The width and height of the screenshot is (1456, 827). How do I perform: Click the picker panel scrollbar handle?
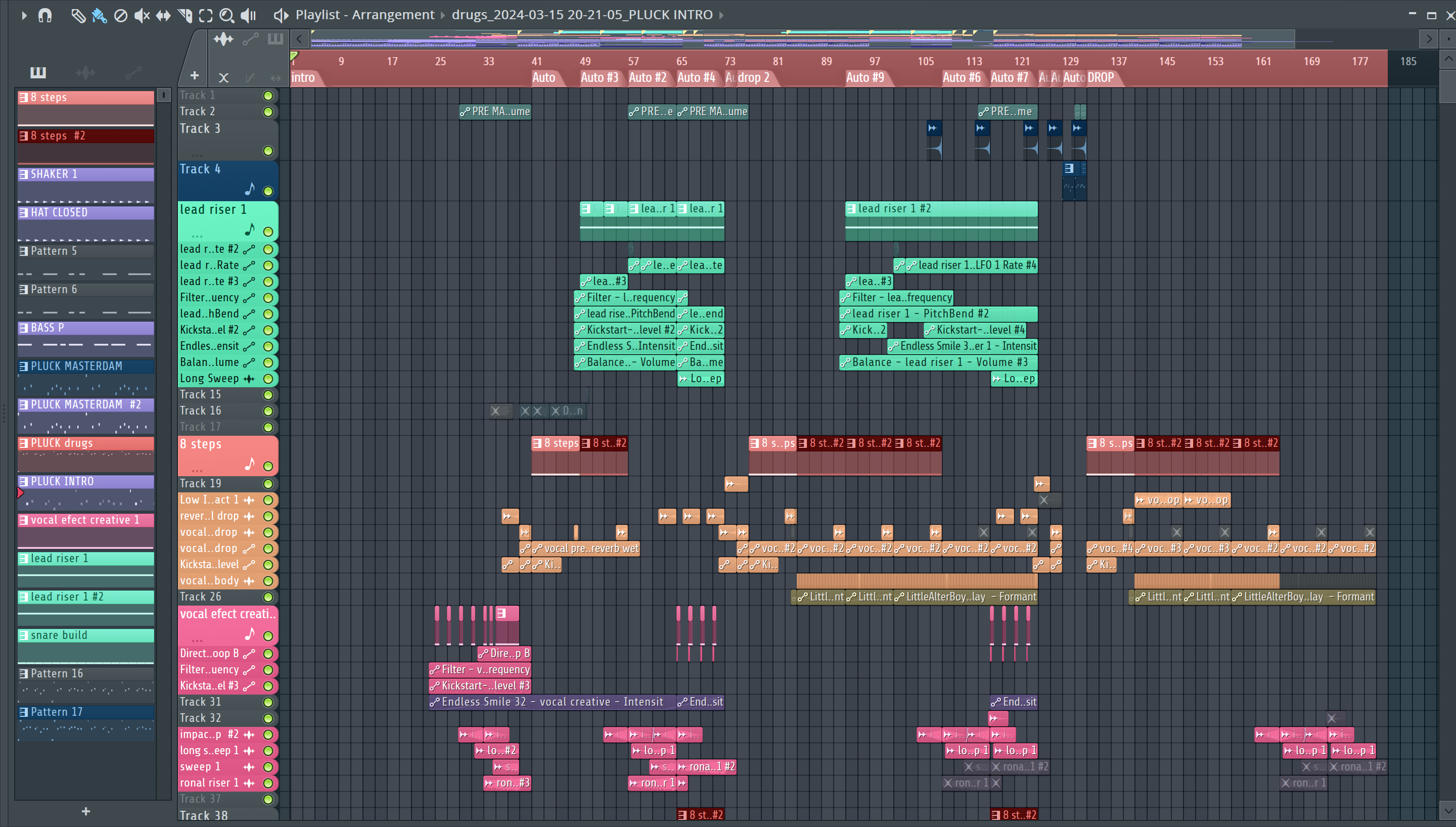(x=163, y=96)
